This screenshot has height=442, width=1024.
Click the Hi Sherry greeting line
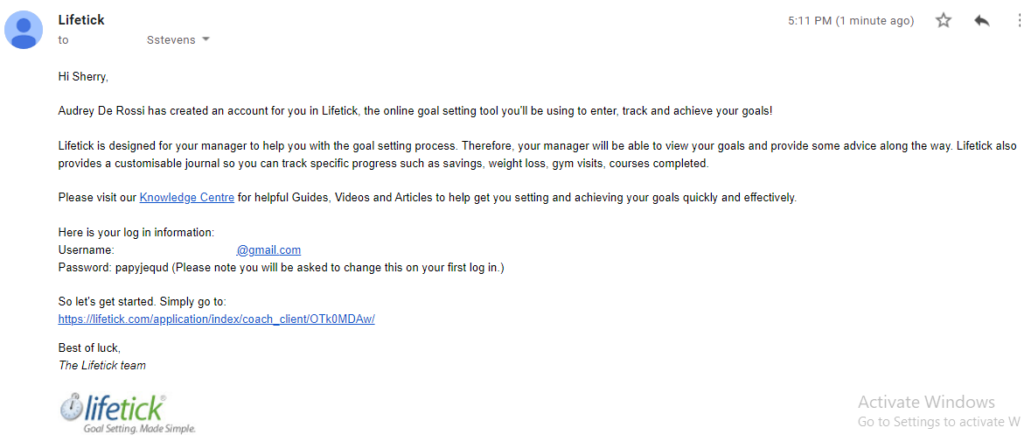click(x=83, y=78)
